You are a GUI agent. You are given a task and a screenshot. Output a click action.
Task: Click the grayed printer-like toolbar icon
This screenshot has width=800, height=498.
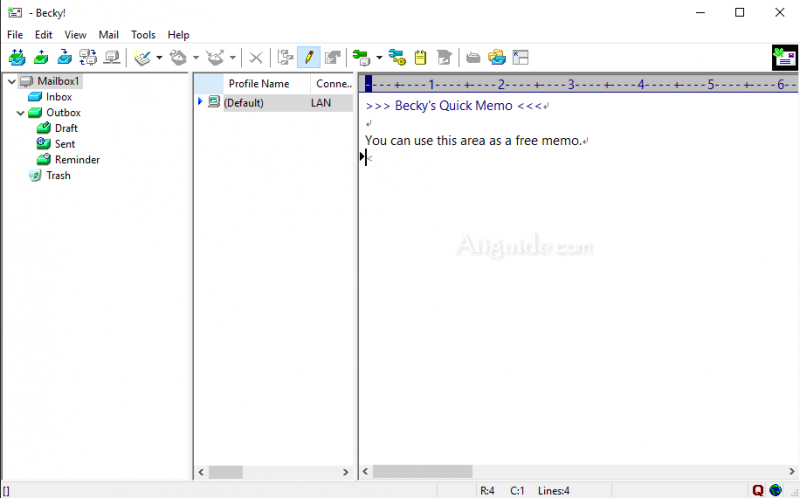click(473, 57)
